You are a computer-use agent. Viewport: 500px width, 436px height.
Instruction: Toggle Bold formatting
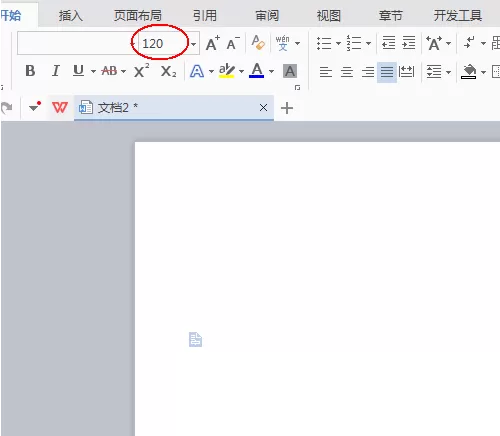point(30,71)
